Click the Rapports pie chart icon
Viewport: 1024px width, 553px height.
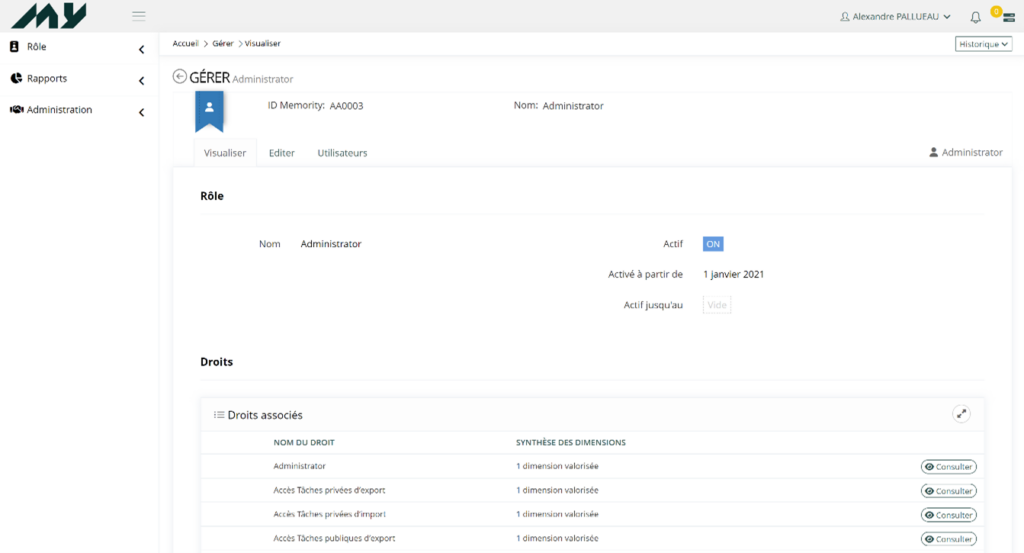[15, 78]
